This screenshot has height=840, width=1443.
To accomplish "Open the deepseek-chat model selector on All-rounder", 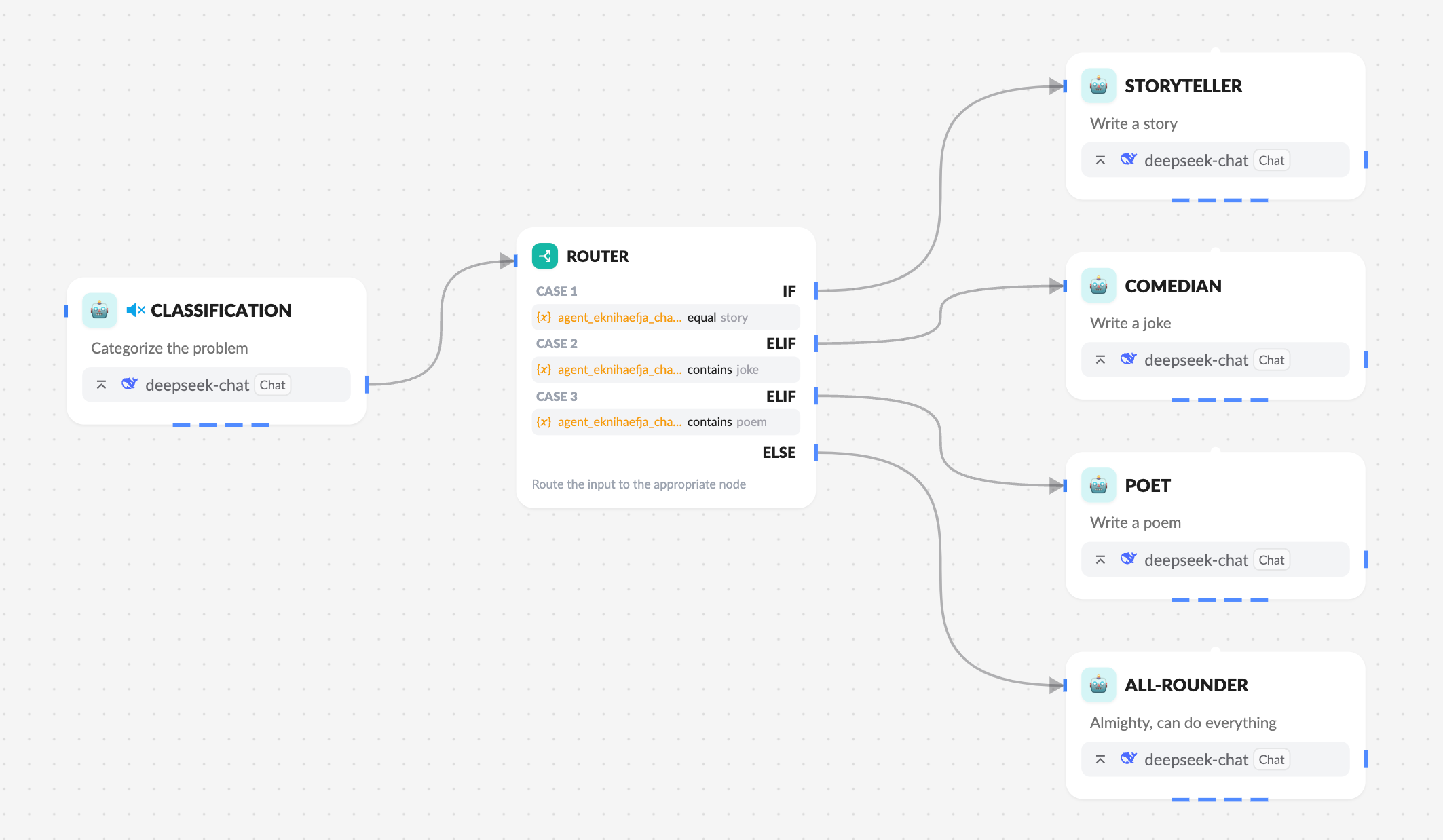I will (1196, 759).
